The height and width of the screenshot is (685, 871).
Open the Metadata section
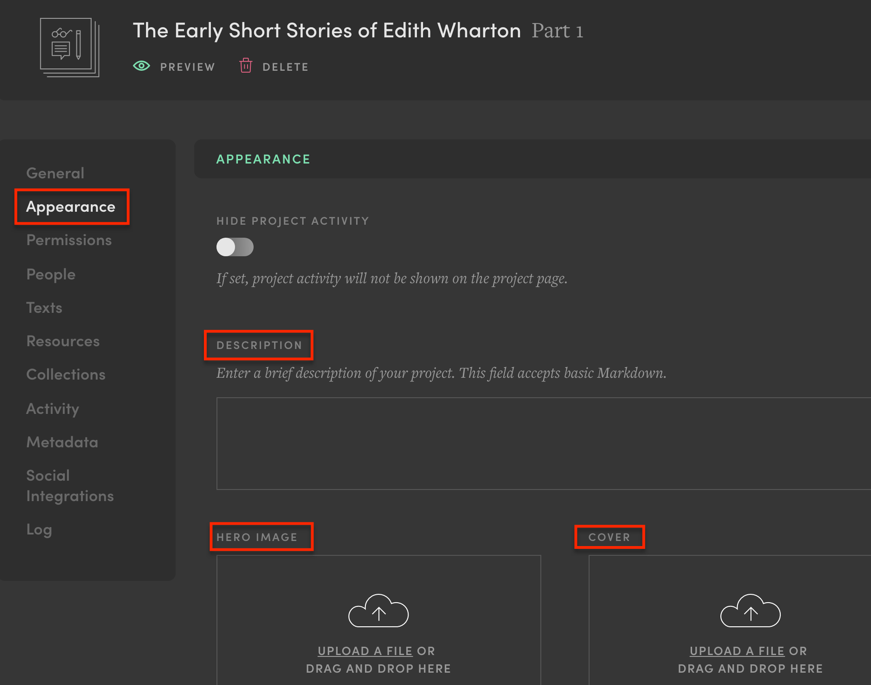62,441
